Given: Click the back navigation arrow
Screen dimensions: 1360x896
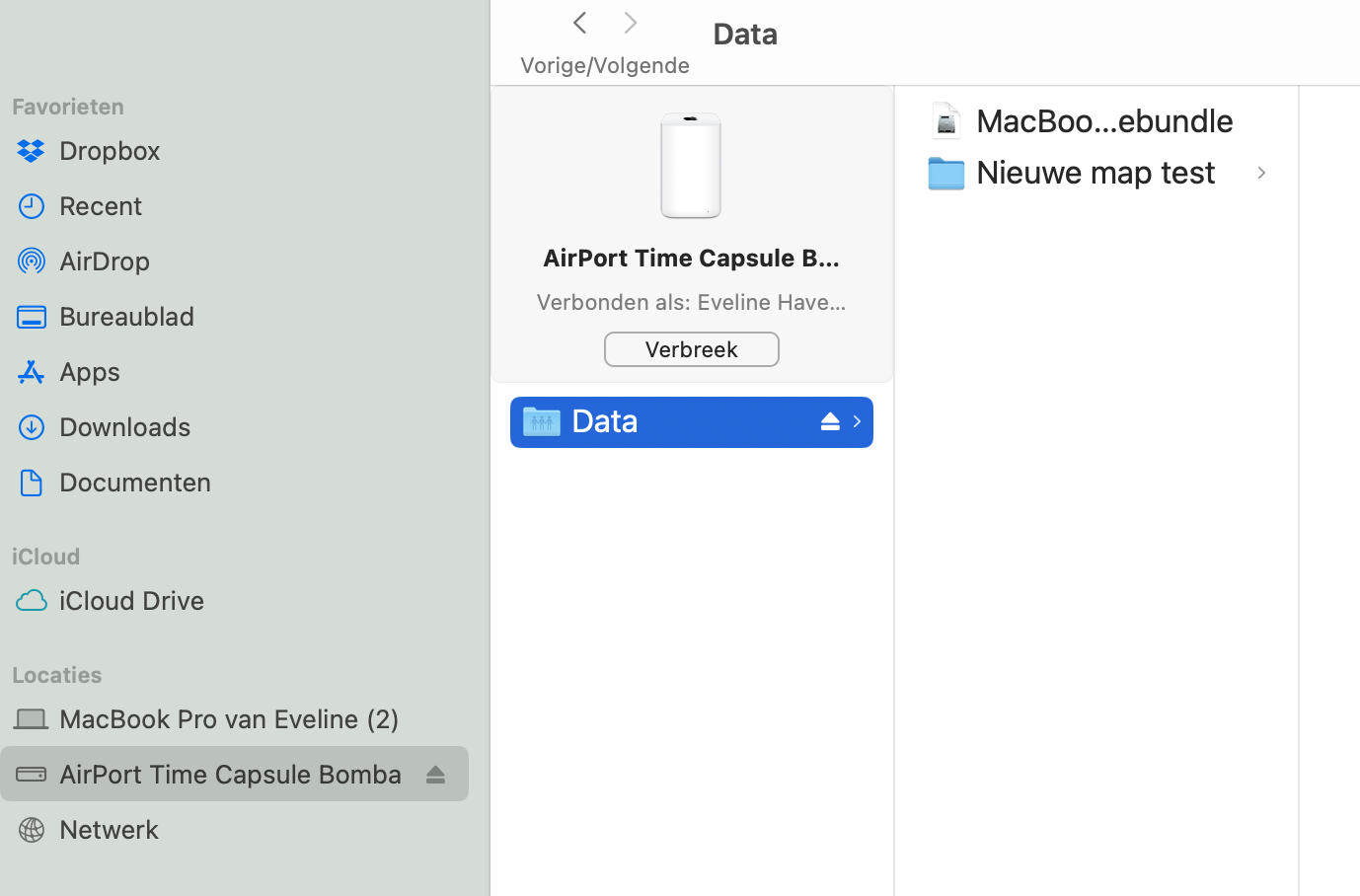Looking at the screenshot, I should [579, 22].
